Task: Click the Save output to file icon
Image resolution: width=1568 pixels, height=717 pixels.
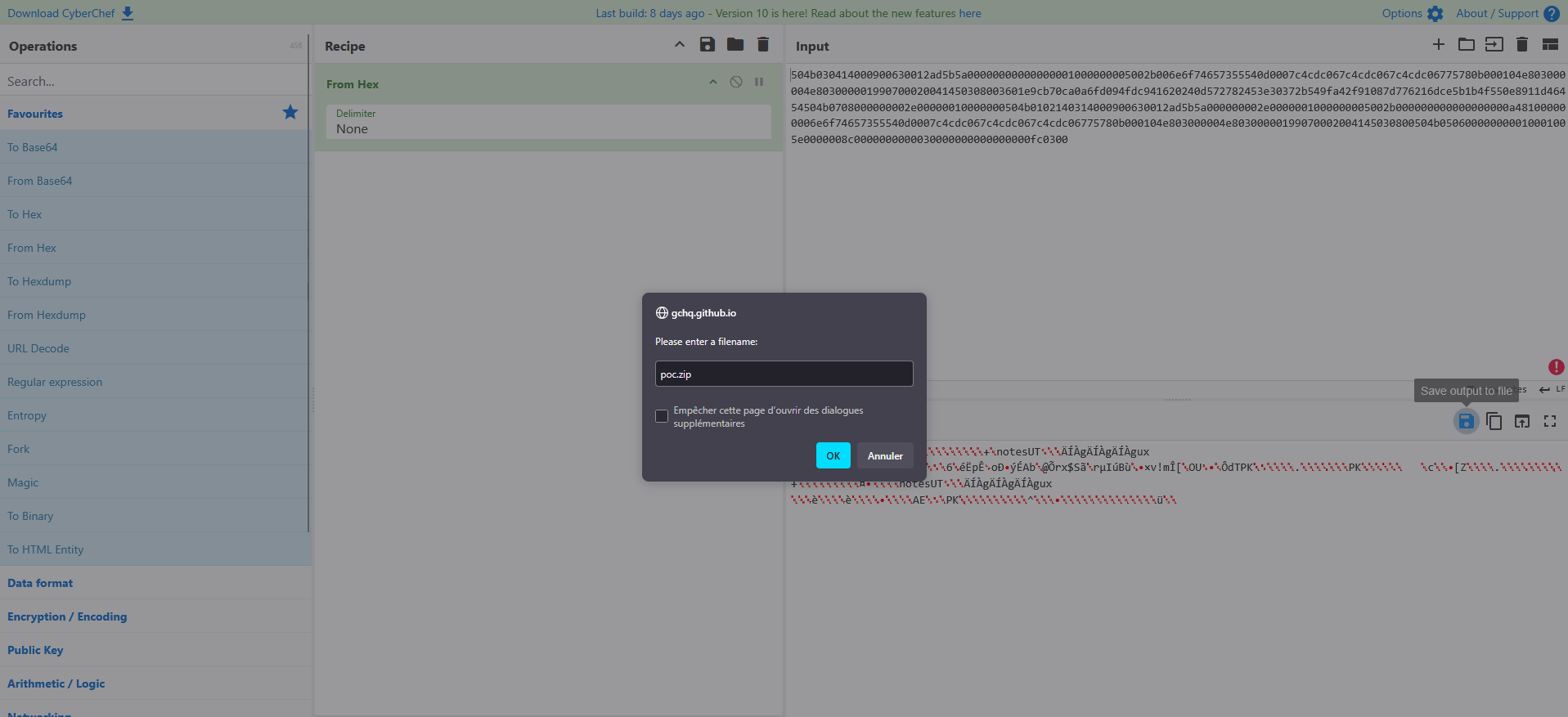Action: tap(1466, 421)
